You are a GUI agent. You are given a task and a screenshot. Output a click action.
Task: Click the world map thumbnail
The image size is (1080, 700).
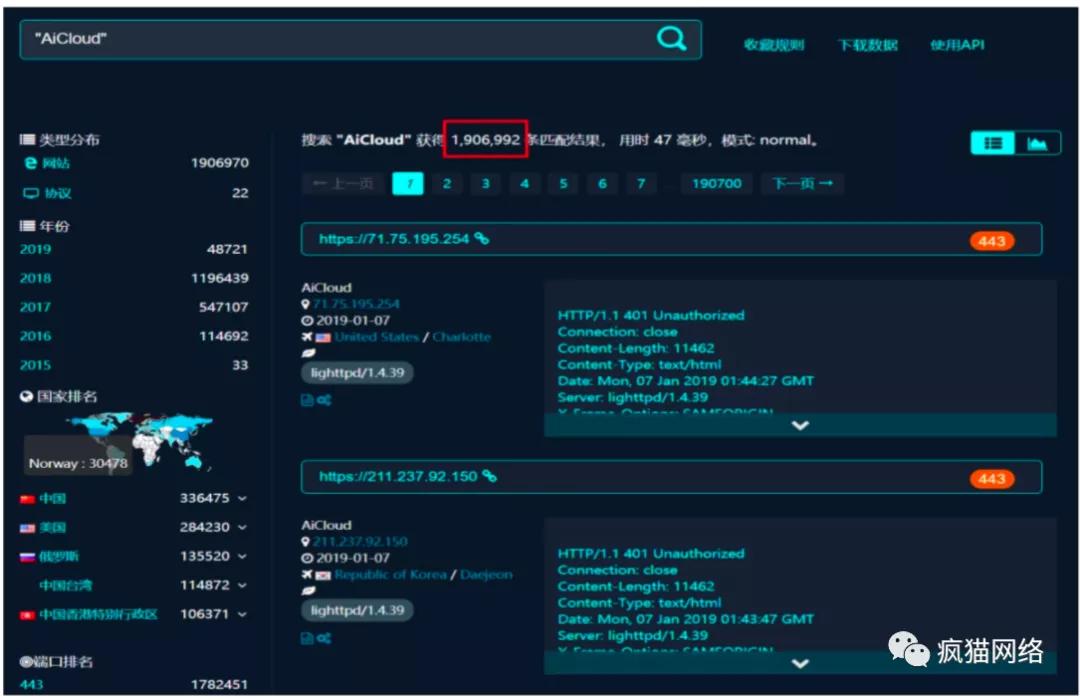tap(141, 441)
